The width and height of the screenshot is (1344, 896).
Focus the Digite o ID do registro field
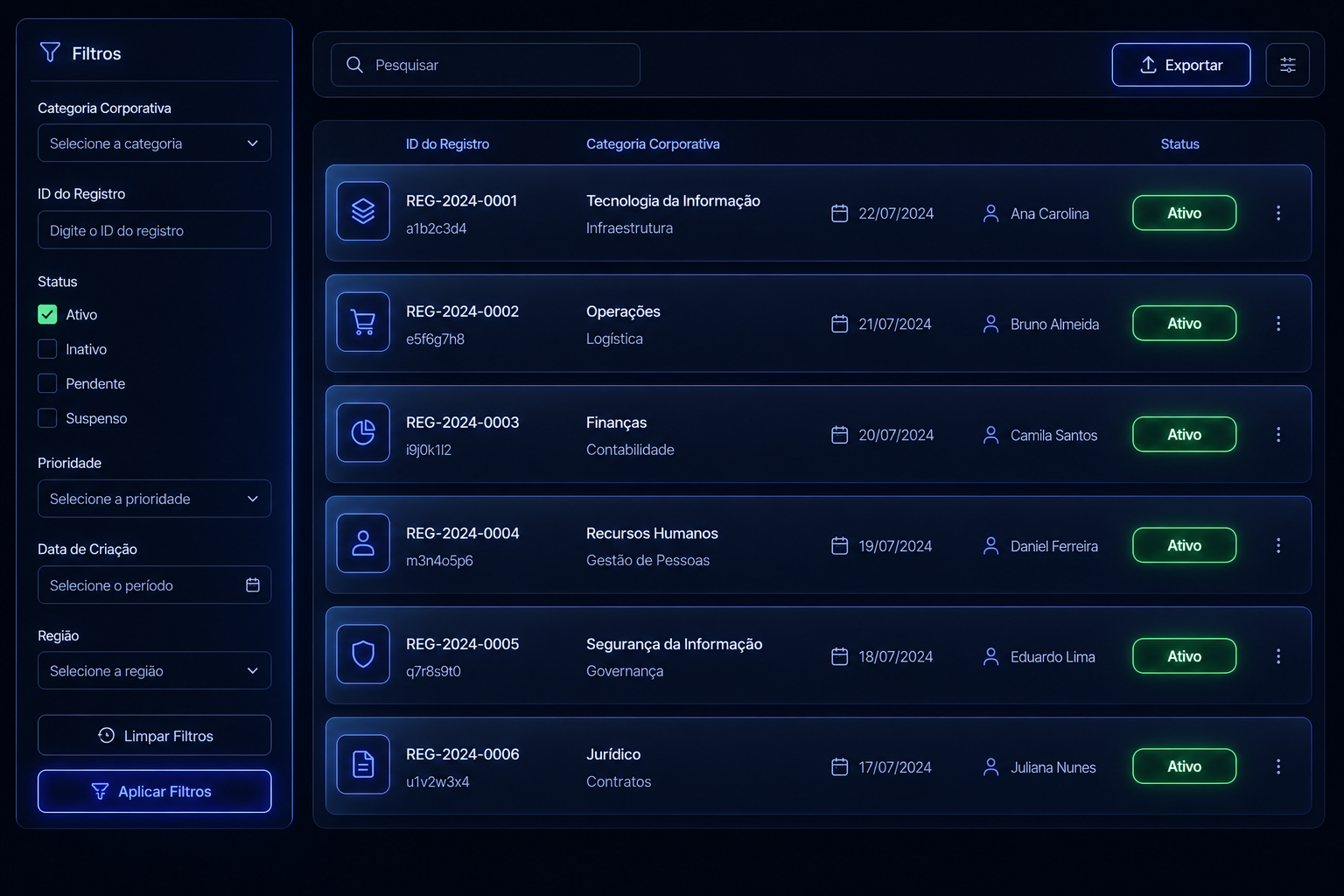154,230
